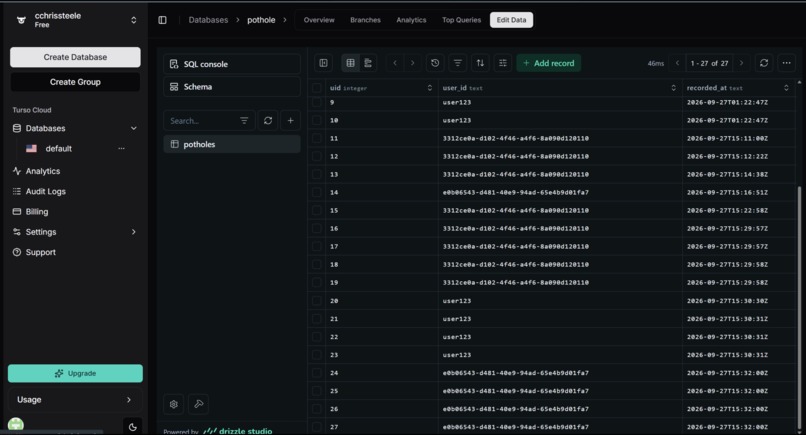This screenshot has width=806, height=435.
Task: Toggle the left sidebar panel icon
Action: tap(162, 20)
